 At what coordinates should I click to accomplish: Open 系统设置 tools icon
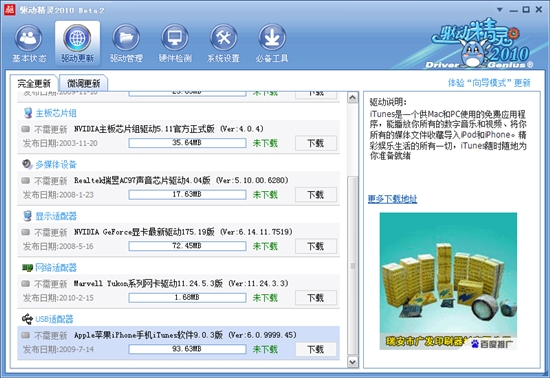223,37
